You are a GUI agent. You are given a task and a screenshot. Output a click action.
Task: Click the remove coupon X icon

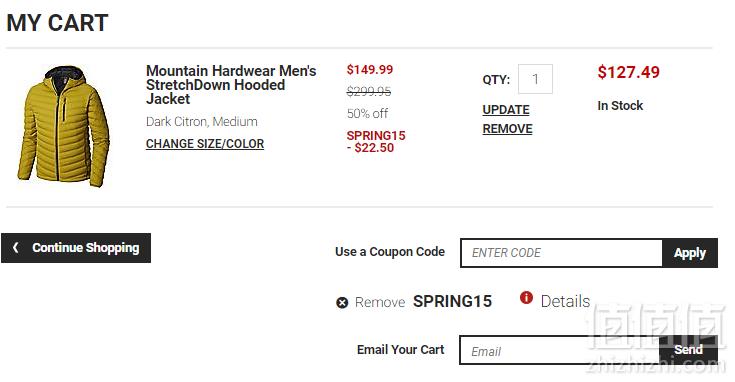(x=342, y=303)
